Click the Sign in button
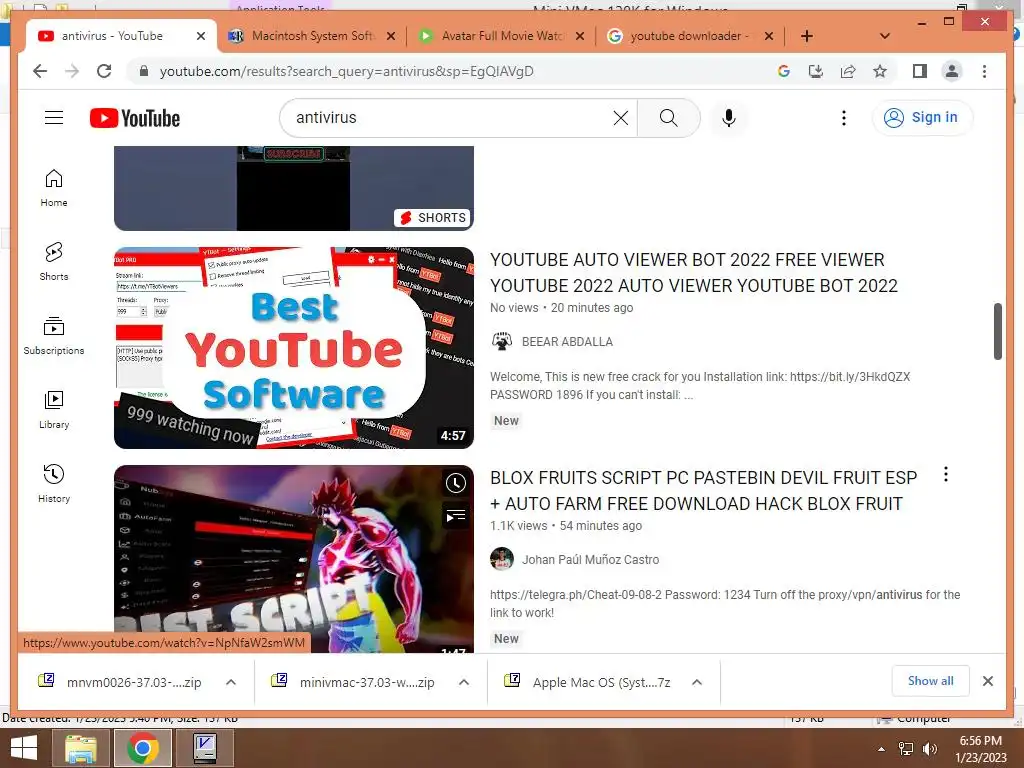Viewport: 1024px width, 768px height. [x=922, y=118]
